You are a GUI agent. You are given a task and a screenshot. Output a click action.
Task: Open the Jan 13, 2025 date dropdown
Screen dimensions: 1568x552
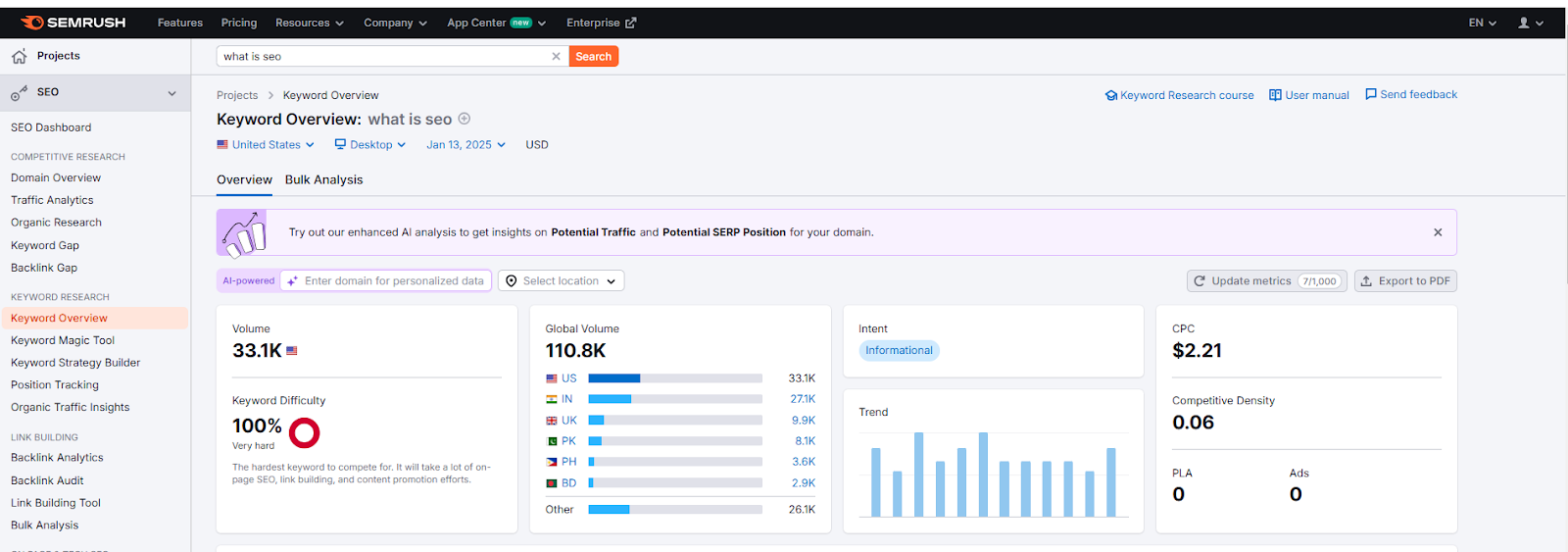466,144
